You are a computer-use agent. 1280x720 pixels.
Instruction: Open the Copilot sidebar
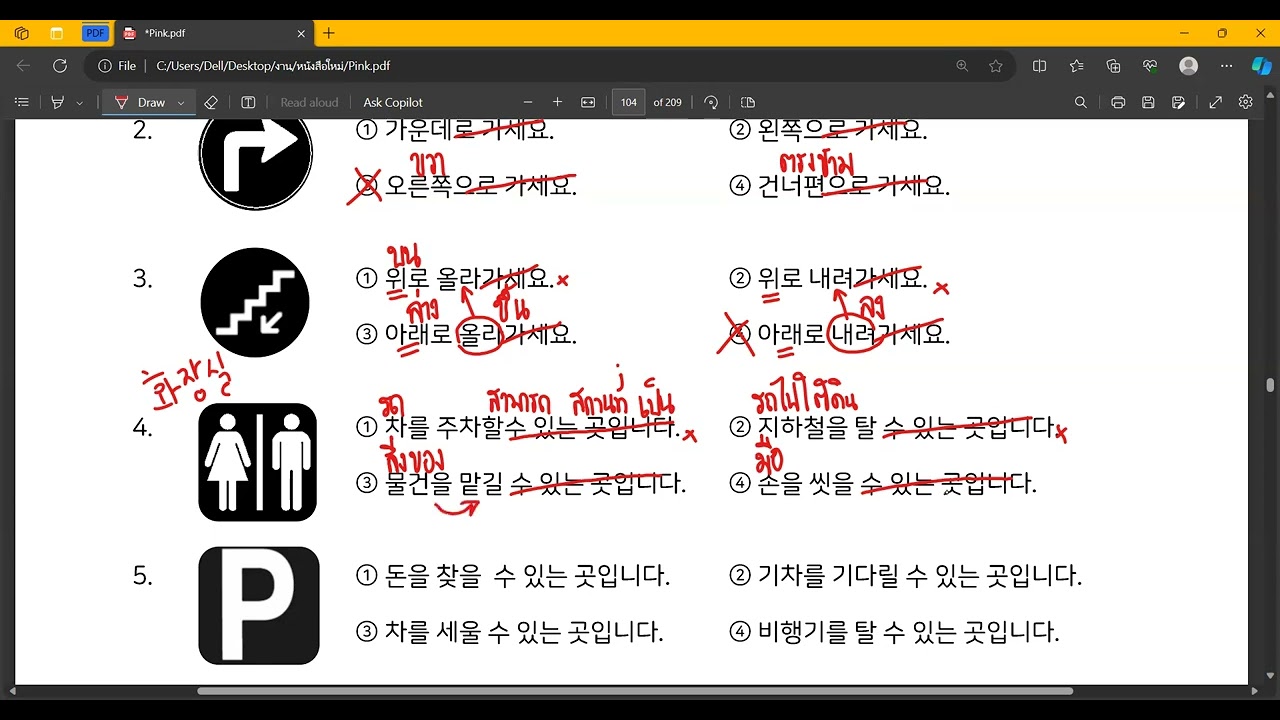coord(1262,66)
